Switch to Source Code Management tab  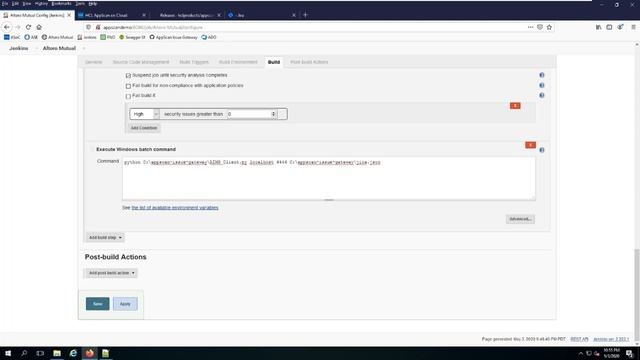(141, 62)
